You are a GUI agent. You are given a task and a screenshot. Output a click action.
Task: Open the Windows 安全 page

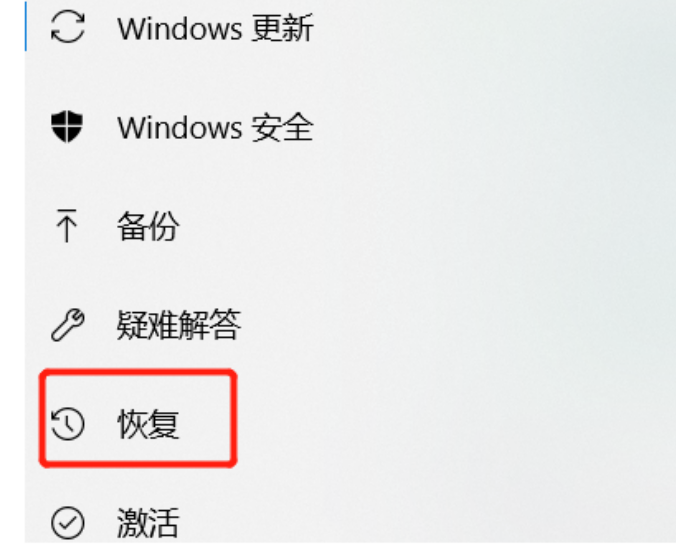coord(216,128)
